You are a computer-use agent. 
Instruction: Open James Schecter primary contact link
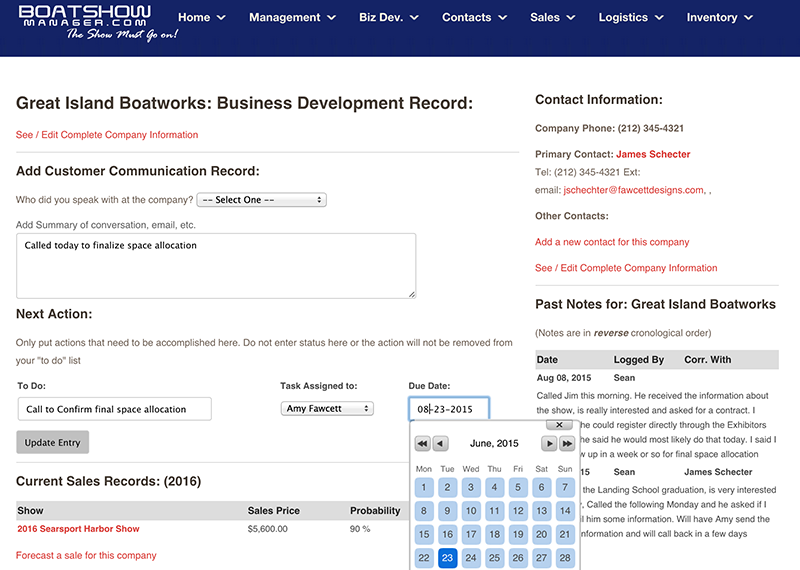(x=653, y=154)
